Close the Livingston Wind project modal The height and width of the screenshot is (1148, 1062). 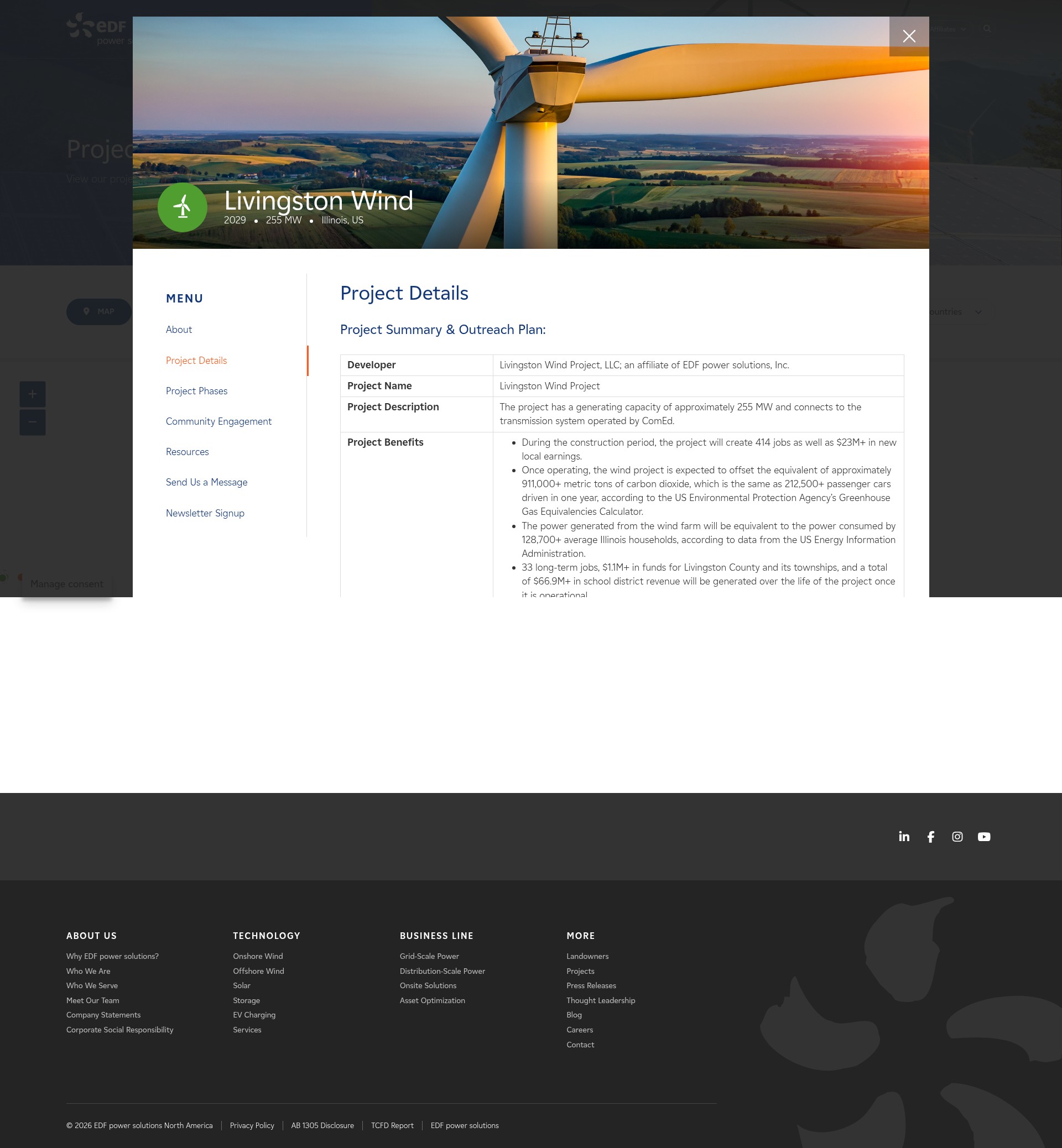point(909,36)
